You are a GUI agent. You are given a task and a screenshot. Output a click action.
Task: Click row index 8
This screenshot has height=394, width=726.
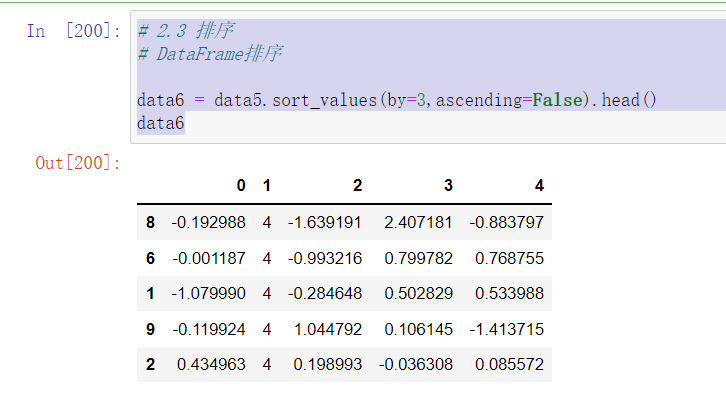pos(150,222)
